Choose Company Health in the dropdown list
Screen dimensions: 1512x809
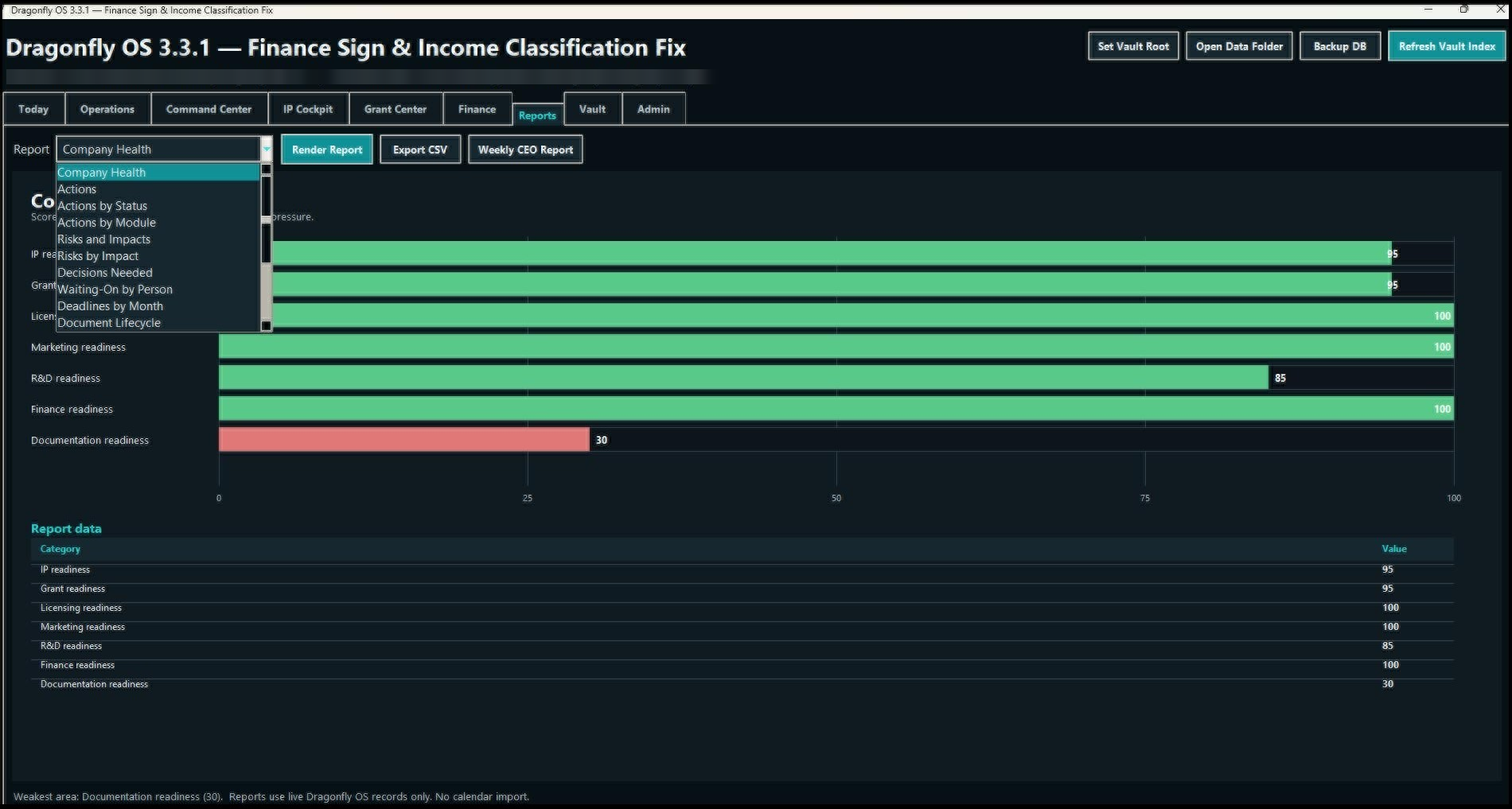[x=158, y=173]
